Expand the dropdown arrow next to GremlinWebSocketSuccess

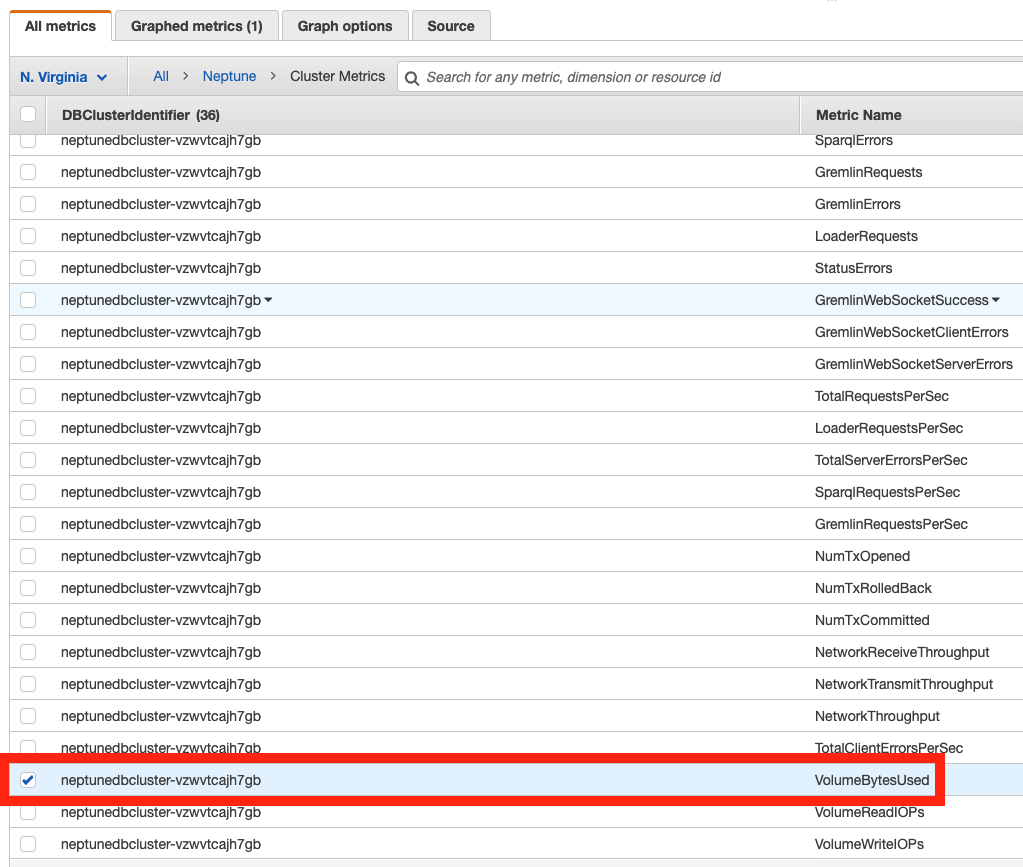tap(996, 300)
